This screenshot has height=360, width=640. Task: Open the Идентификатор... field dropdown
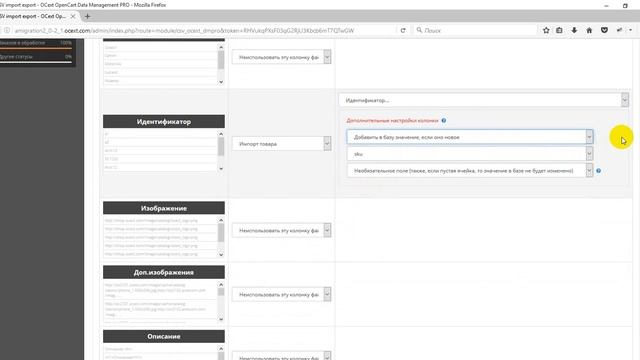[x=484, y=100]
